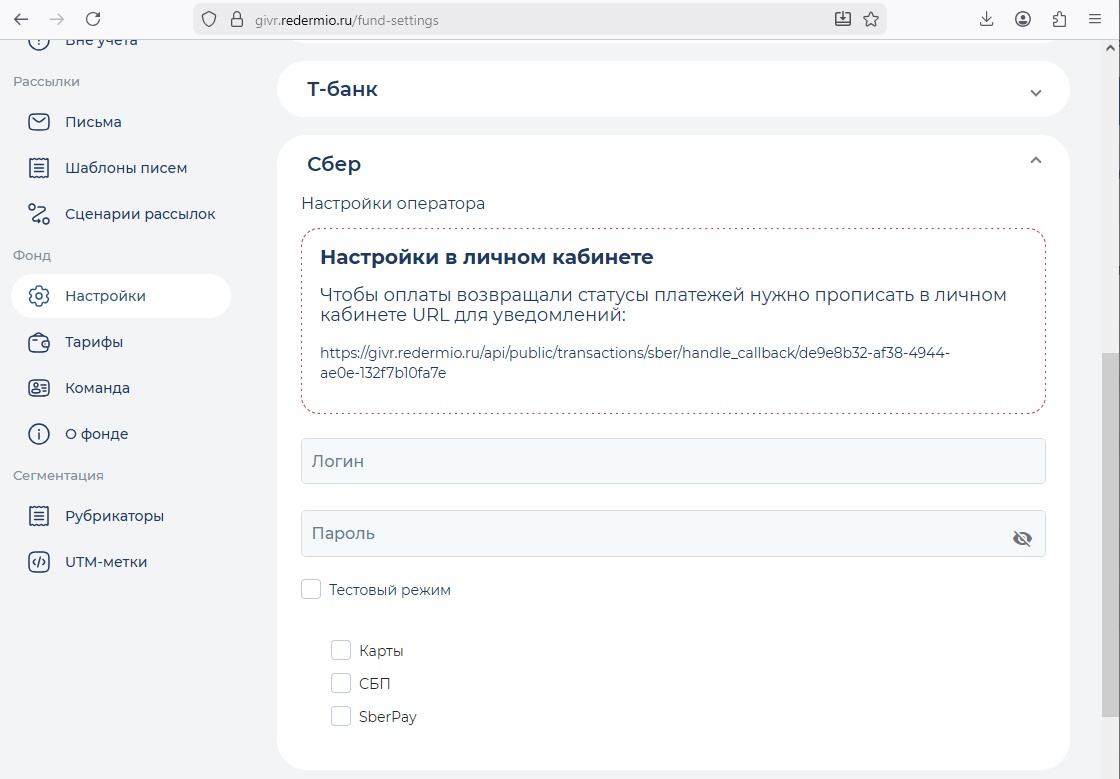Screen dimensions: 1120x779
Task: Click the envelope icon for Письма
Action: click(39, 122)
